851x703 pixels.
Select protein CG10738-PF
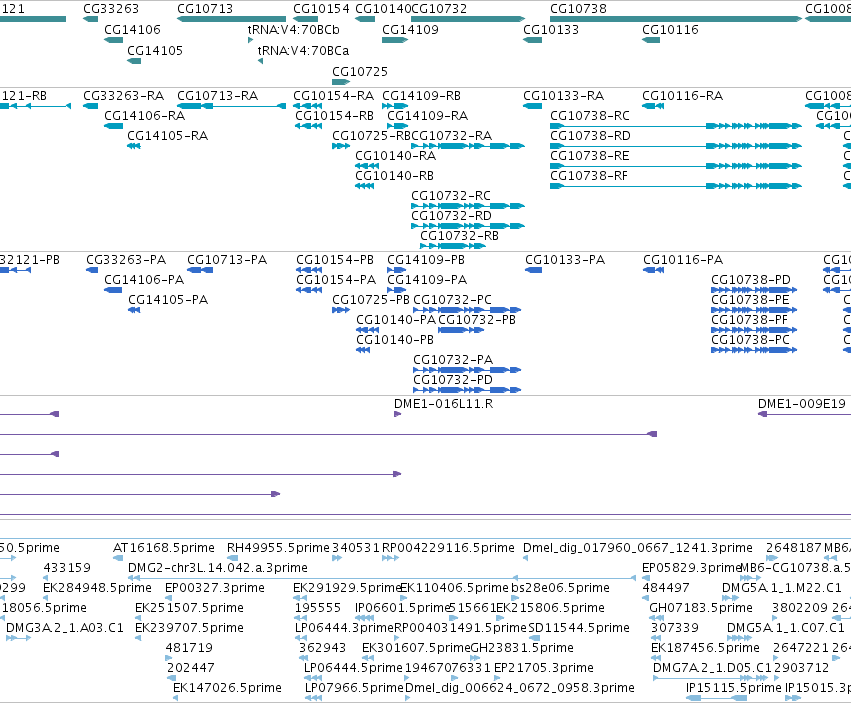point(749,320)
